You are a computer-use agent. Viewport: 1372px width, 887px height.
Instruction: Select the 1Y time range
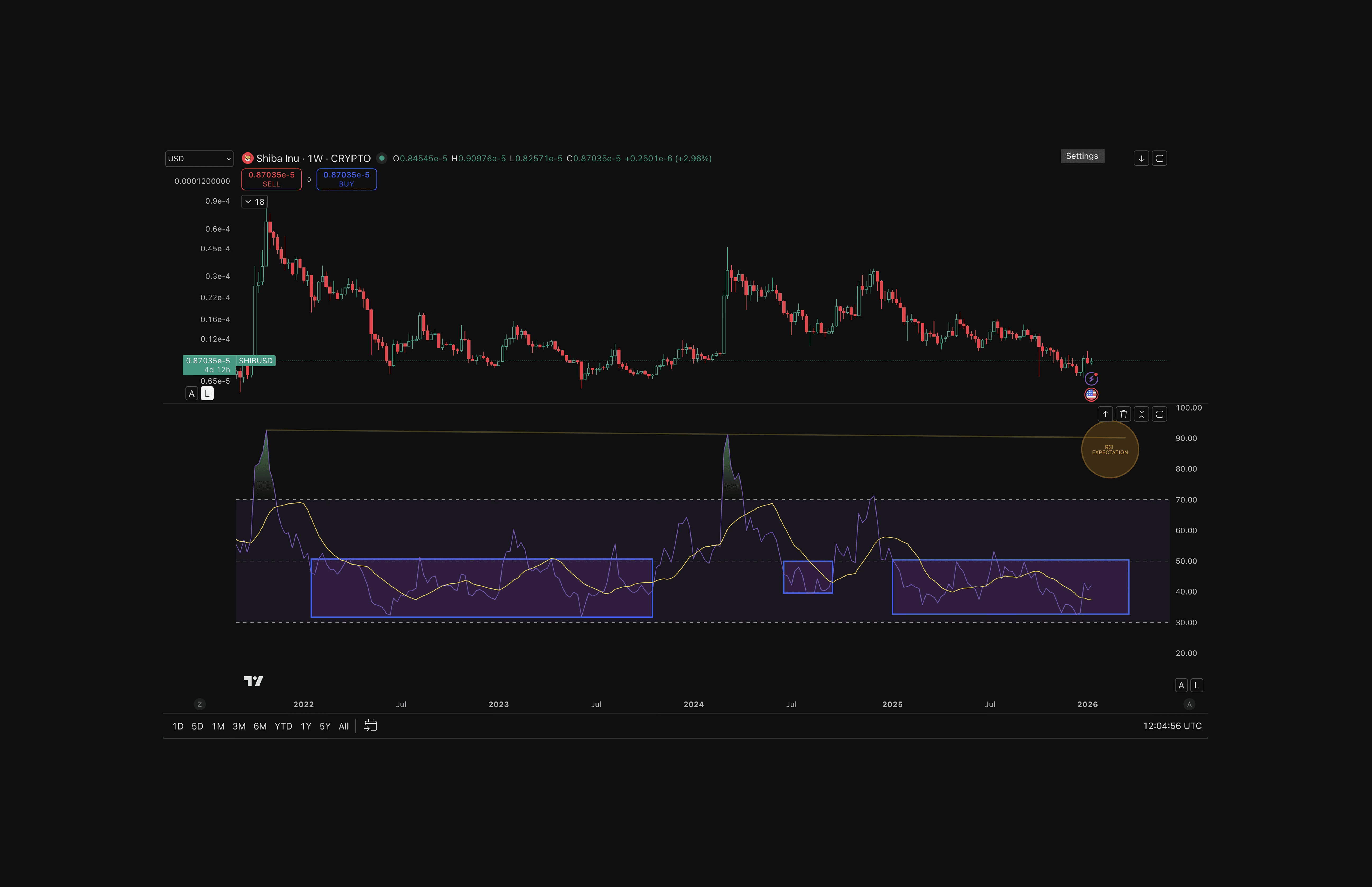click(x=306, y=726)
